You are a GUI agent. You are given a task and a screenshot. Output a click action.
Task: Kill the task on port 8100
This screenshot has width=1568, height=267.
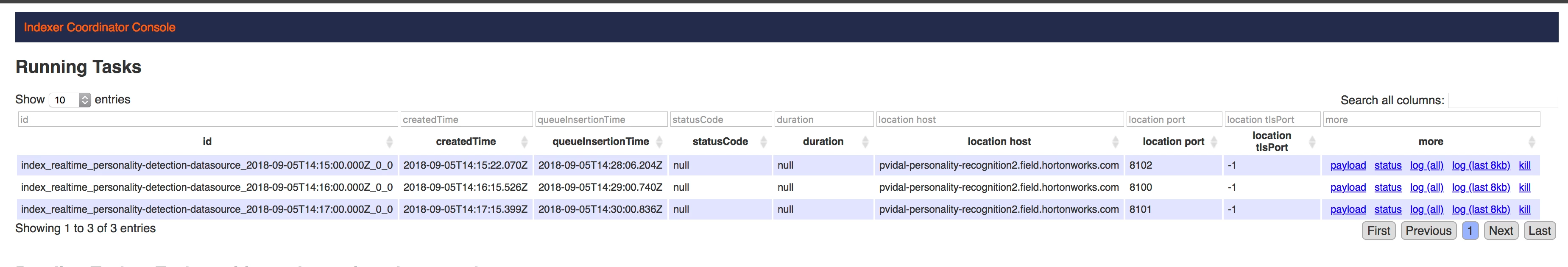click(x=1524, y=187)
